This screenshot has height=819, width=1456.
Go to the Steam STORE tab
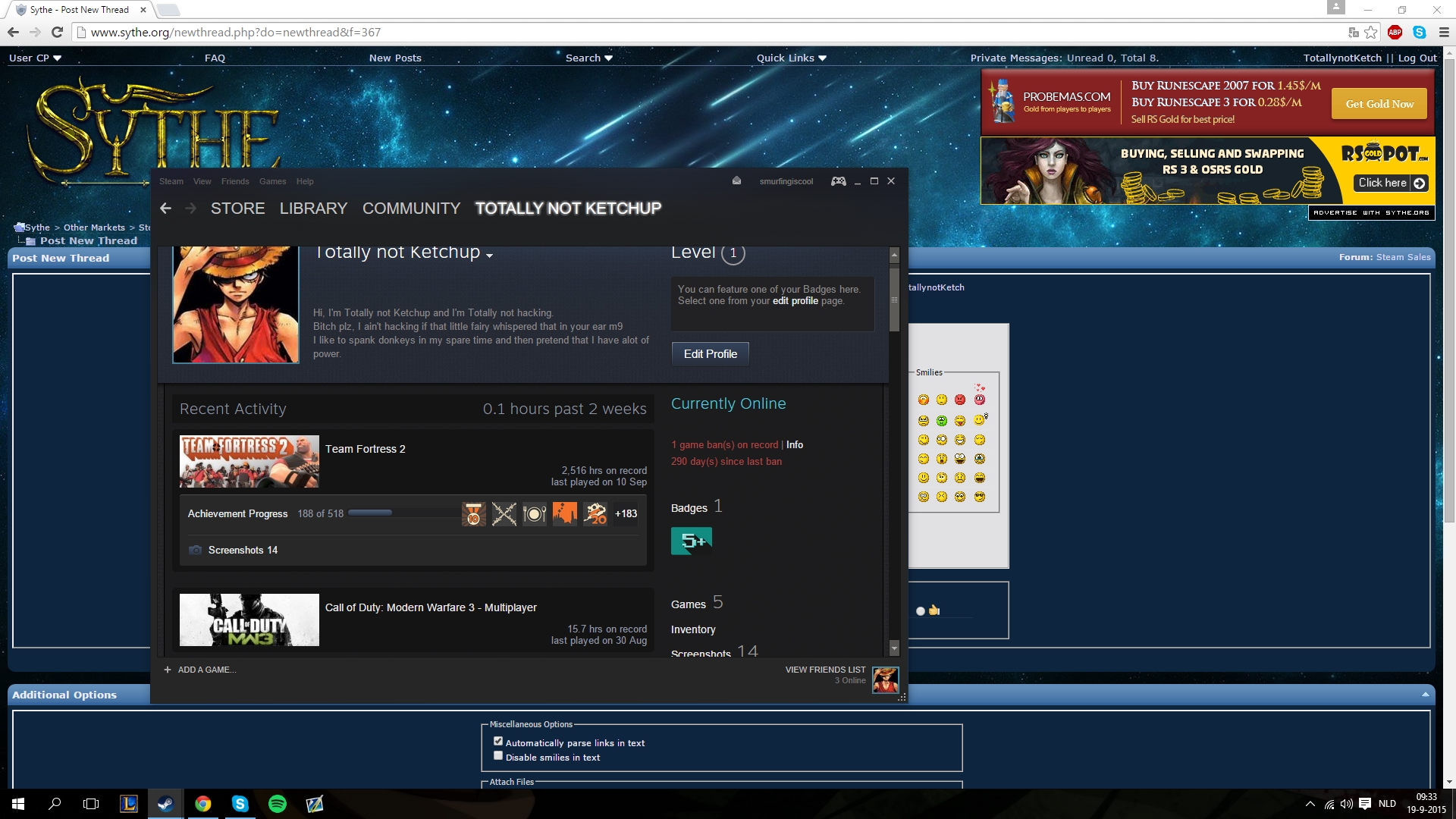pyautogui.click(x=238, y=209)
